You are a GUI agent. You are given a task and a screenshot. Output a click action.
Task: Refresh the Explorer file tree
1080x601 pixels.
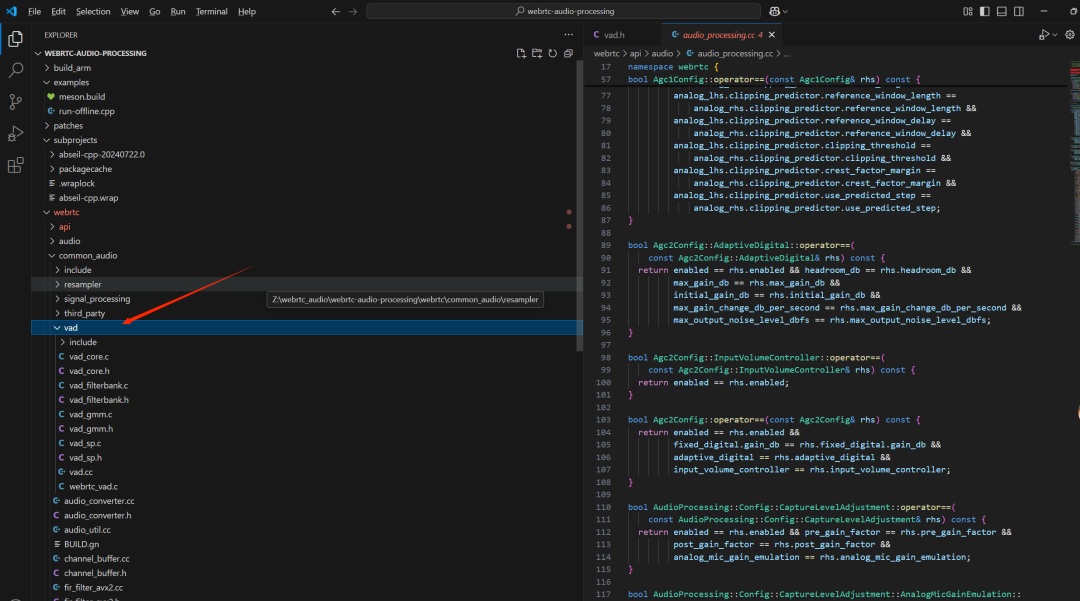point(552,53)
